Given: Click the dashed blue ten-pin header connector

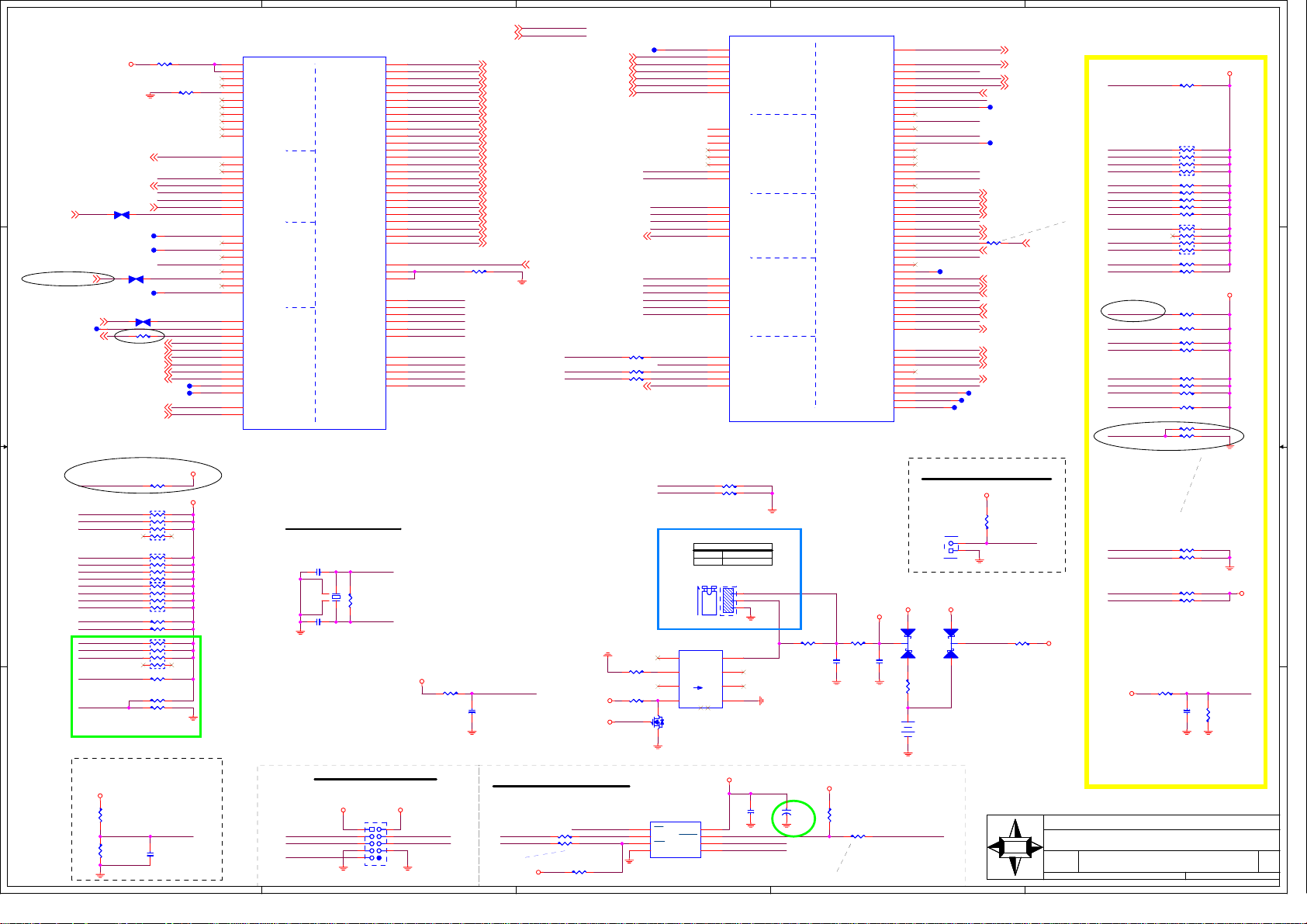Looking at the screenshot, I should (376, 844).
